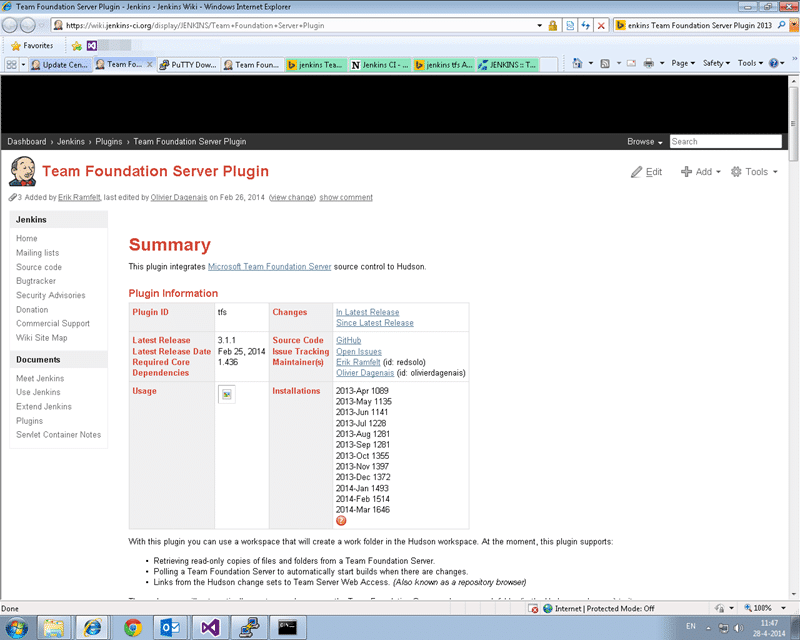Expand the Add dropdown on wiki page
Screen dimensions: 800x640
[701, 172]
